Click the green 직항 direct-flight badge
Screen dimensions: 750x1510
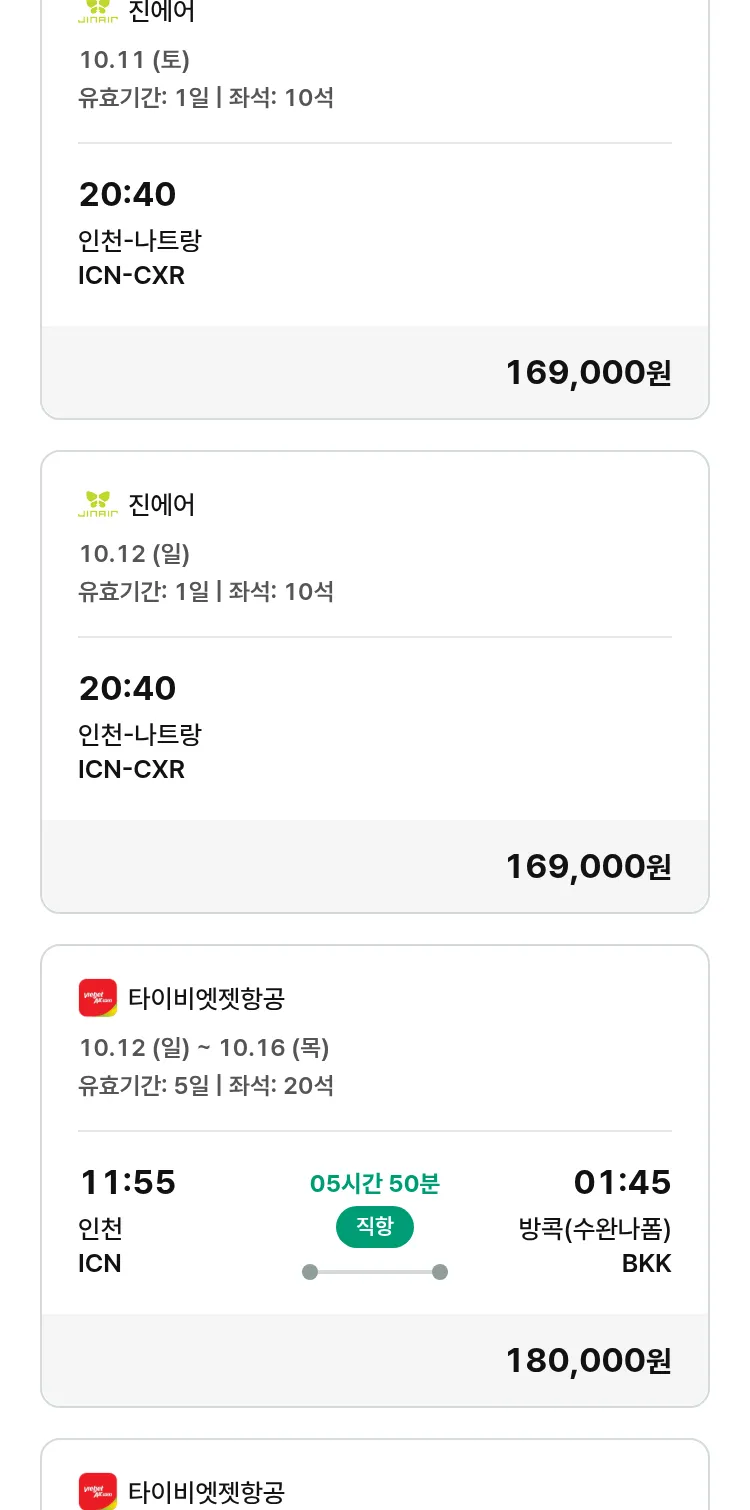(375, 1227)
